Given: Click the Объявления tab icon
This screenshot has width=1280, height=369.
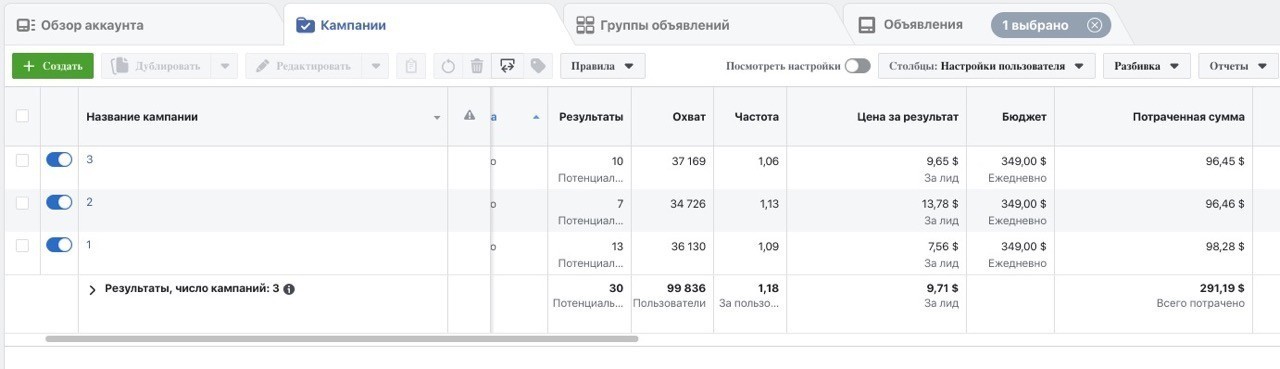Looking at the screenshot, I should click(867, 25).
